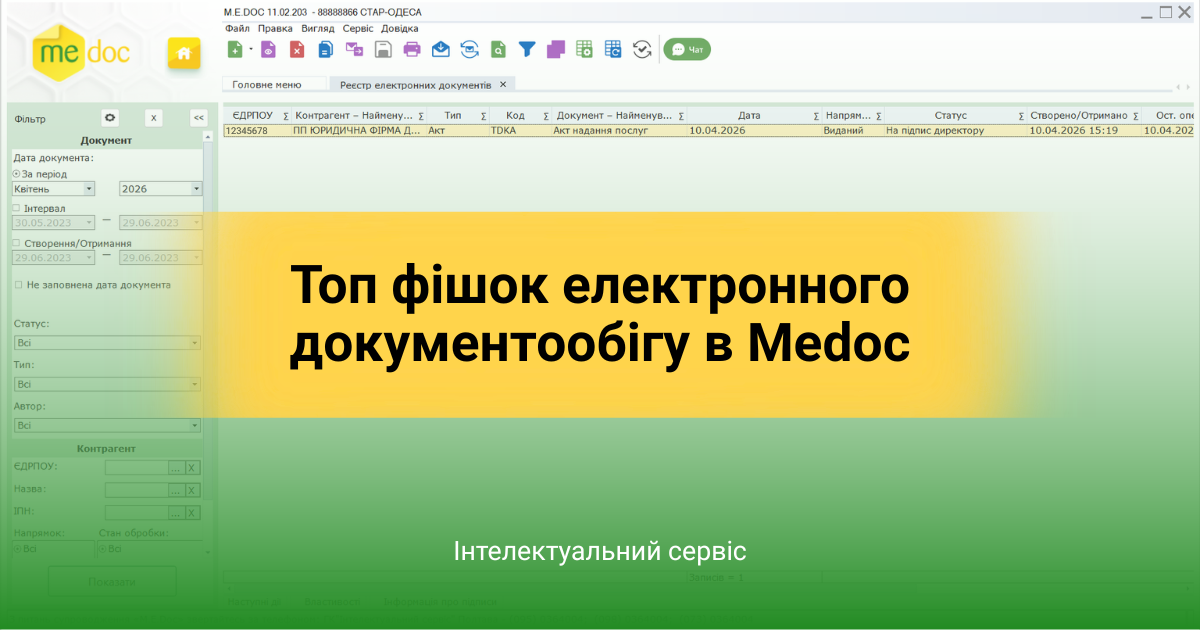This screenshot has height=630, width=1200.
Task: Click the sum icon in the Дата header
Action: (817, 116)
